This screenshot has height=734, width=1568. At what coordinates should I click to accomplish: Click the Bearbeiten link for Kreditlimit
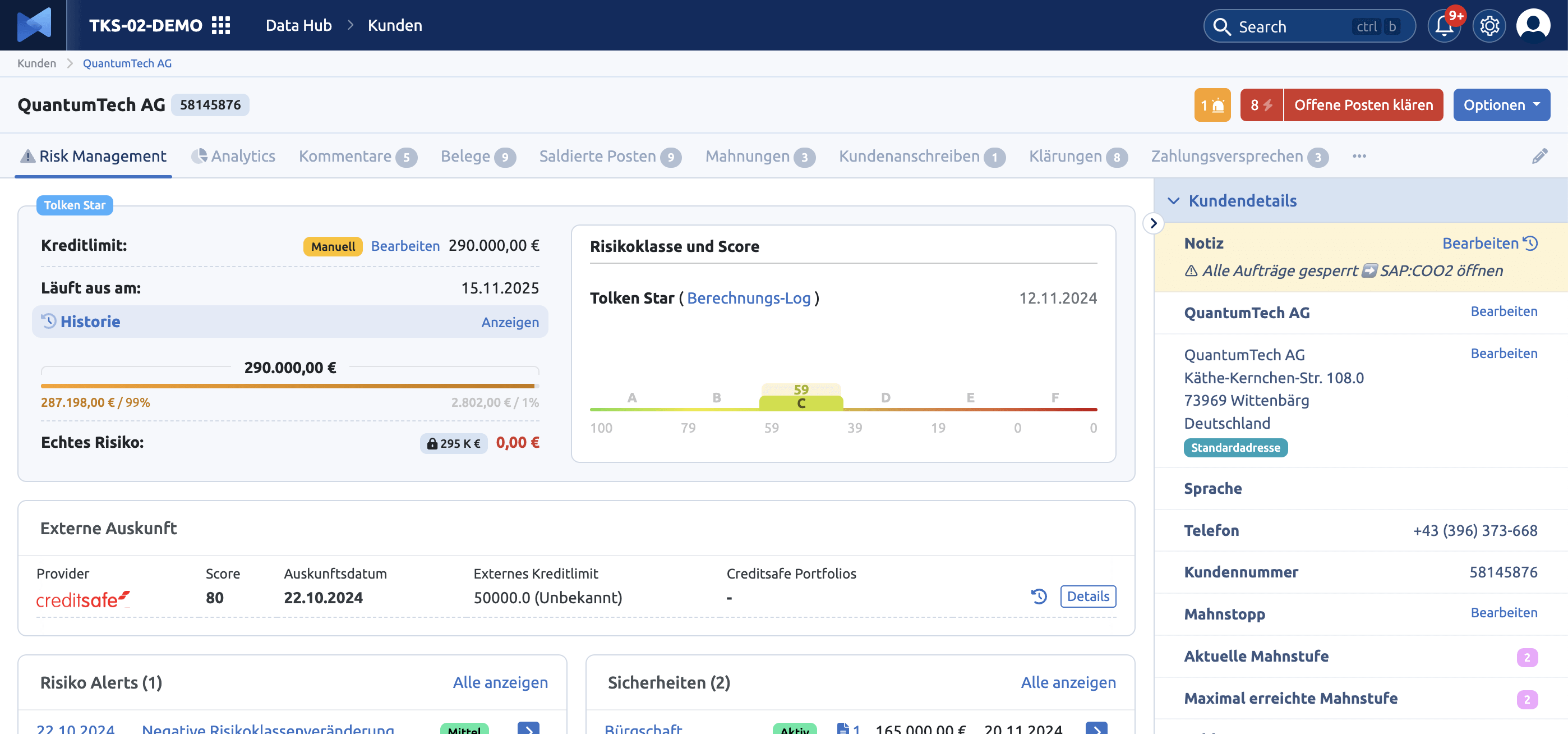[406, 244]
